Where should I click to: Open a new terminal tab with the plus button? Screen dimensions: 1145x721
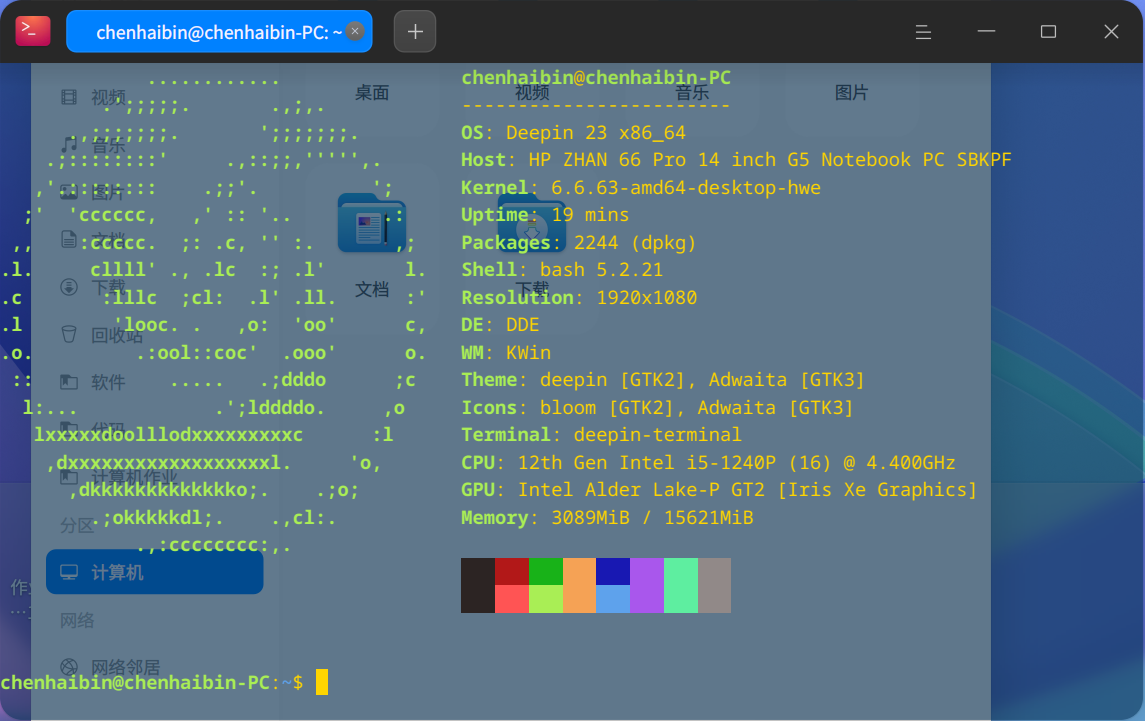coord(415,31)
